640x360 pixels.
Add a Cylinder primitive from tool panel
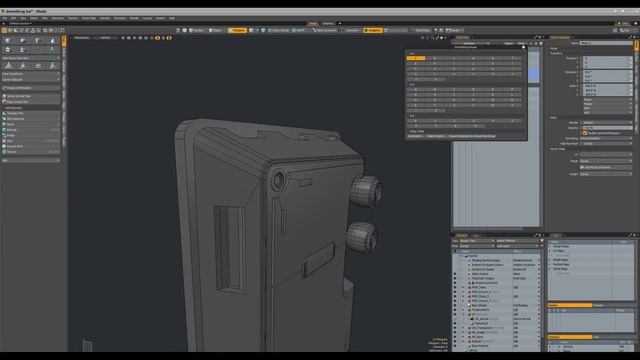point(38,40)
